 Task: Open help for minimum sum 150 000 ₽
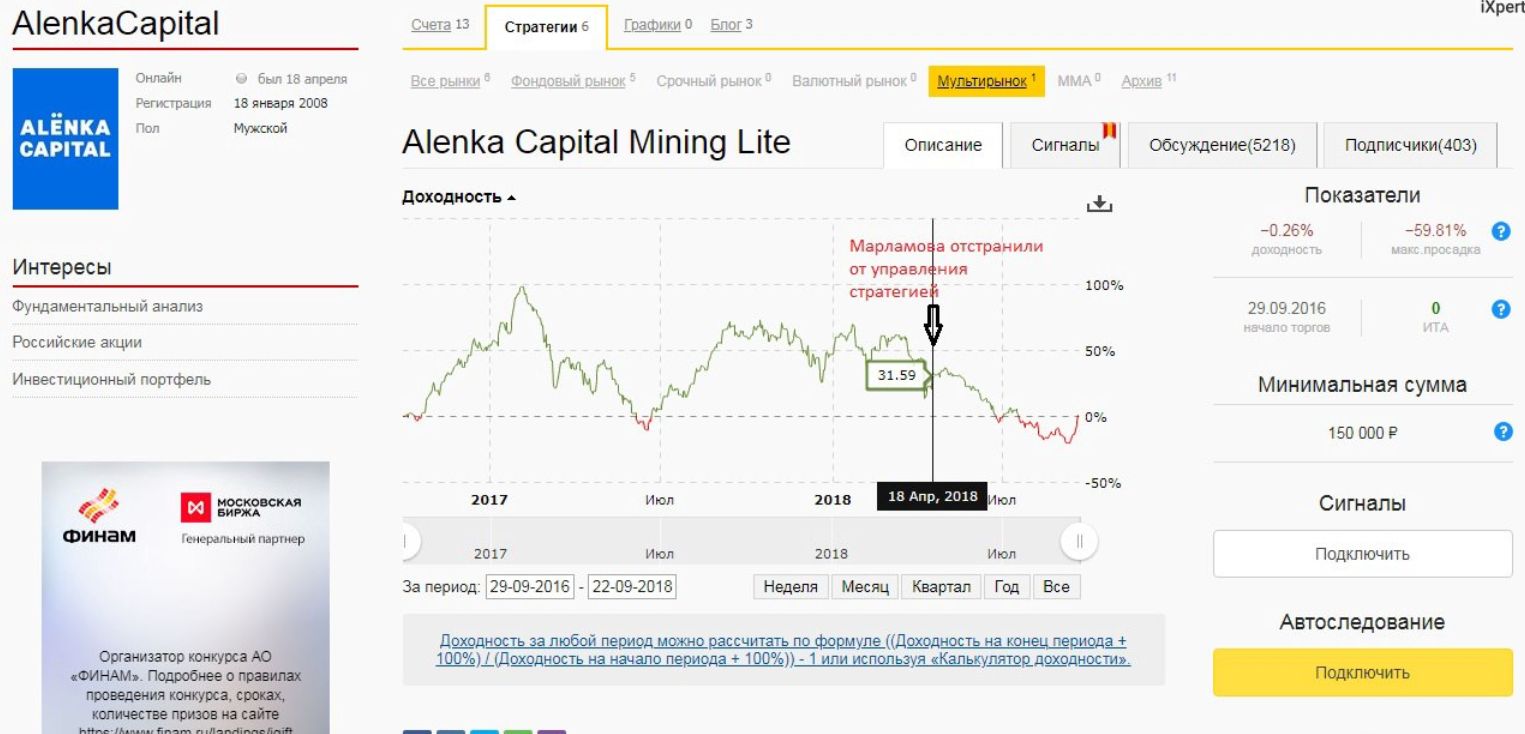tap(1501, 432)
